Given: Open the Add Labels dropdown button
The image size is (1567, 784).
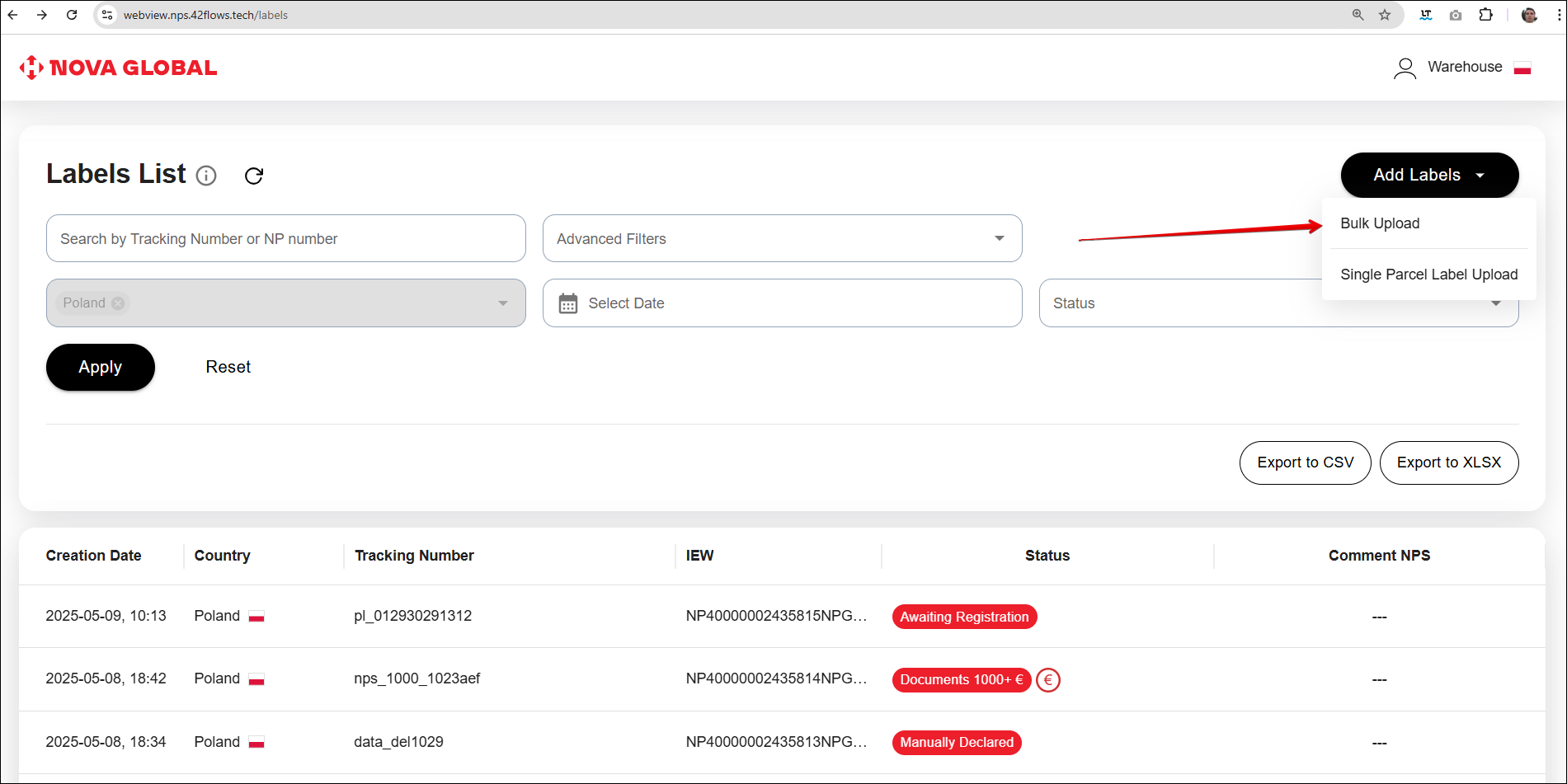Looking at the screenshot, I should [1428, 175].
